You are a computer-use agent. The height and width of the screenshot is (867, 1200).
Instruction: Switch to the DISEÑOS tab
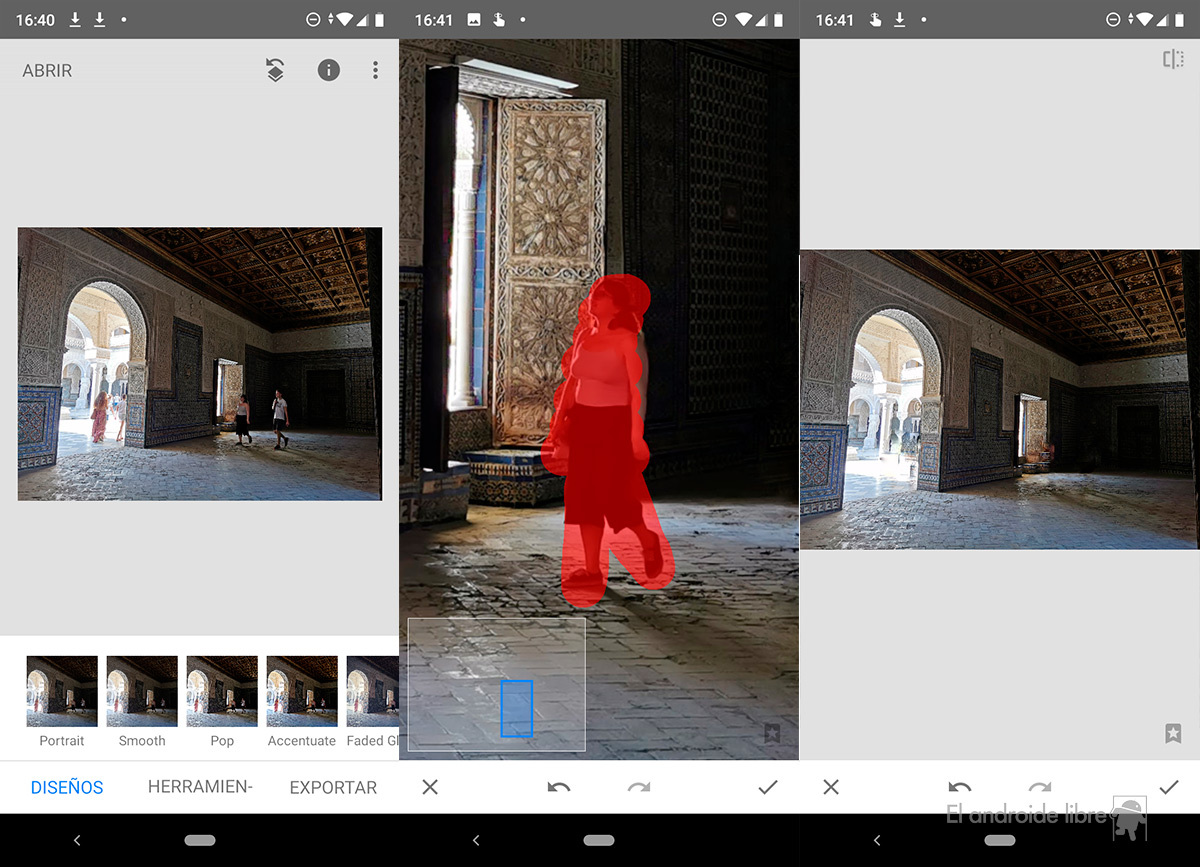67,787
